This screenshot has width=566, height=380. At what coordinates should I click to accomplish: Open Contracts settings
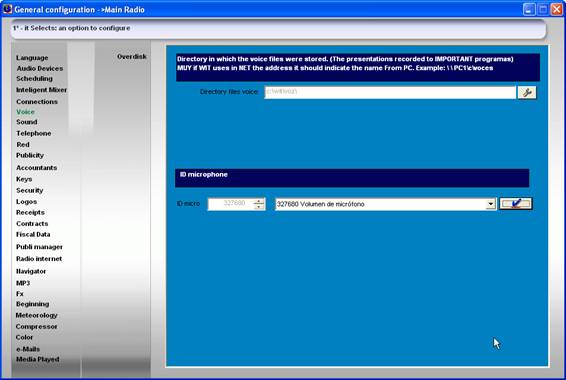click(x=32, y=224)
